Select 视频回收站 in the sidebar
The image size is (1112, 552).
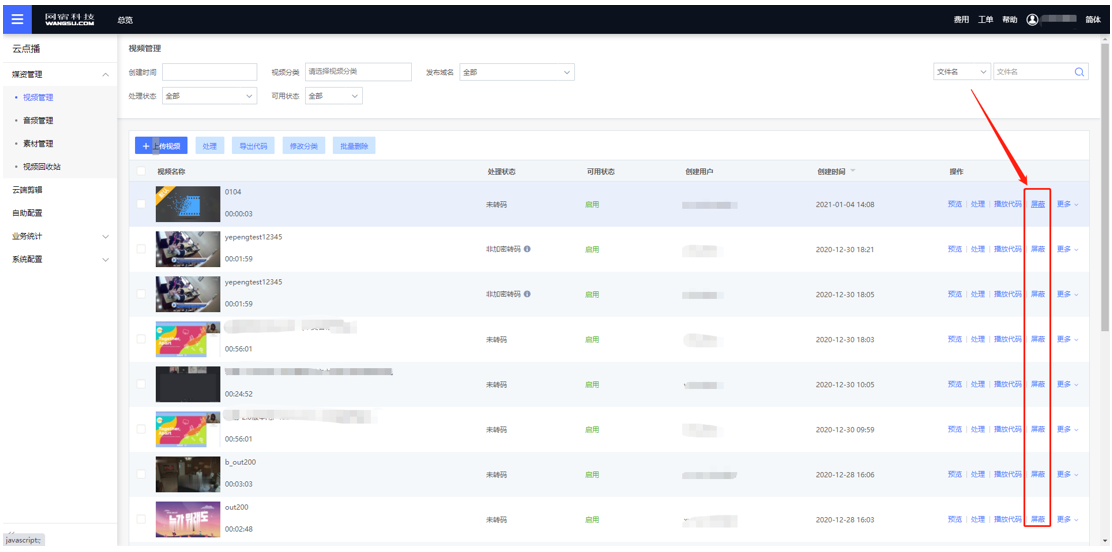pyautogui.click(x=43, y=167)
